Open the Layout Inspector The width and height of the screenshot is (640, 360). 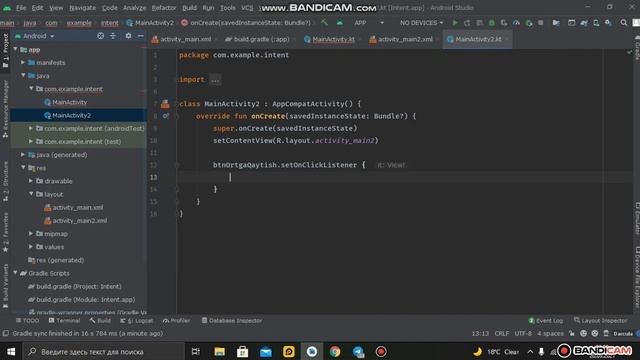(600, 320)
